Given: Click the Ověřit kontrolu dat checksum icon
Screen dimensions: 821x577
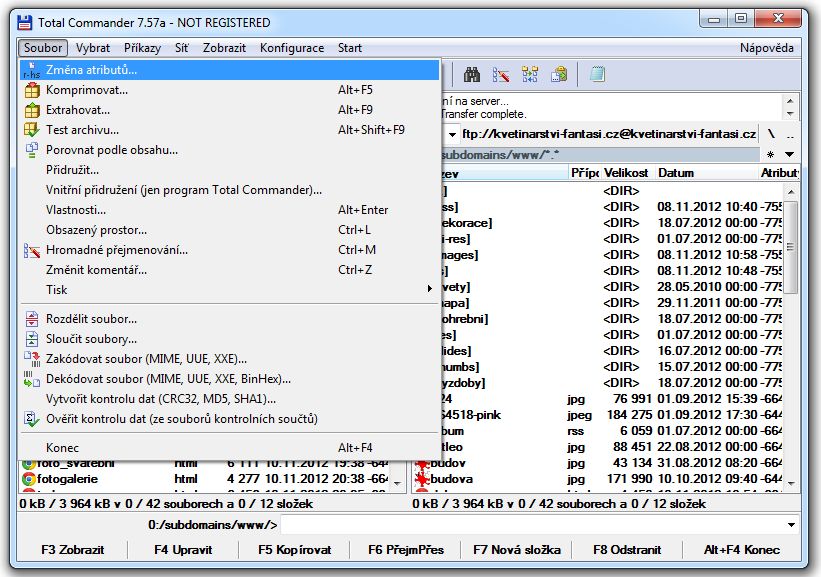Looking at the screenshot, I should [x=31, y=419].
